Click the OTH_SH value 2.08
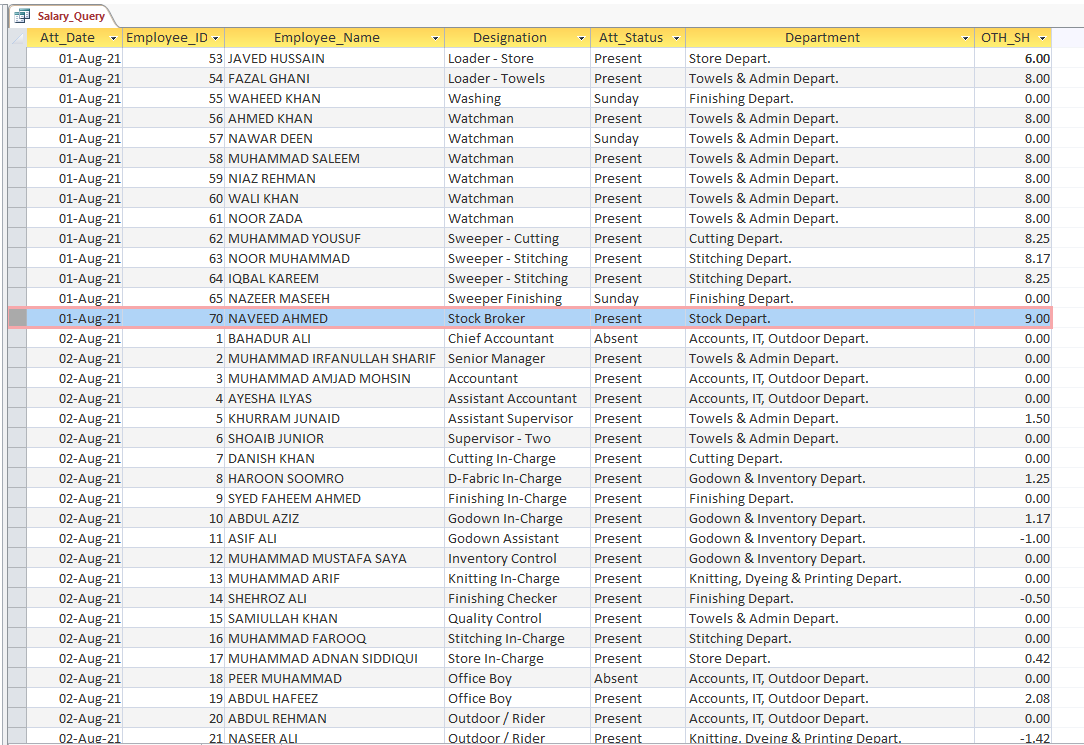 click(1013, 699)
